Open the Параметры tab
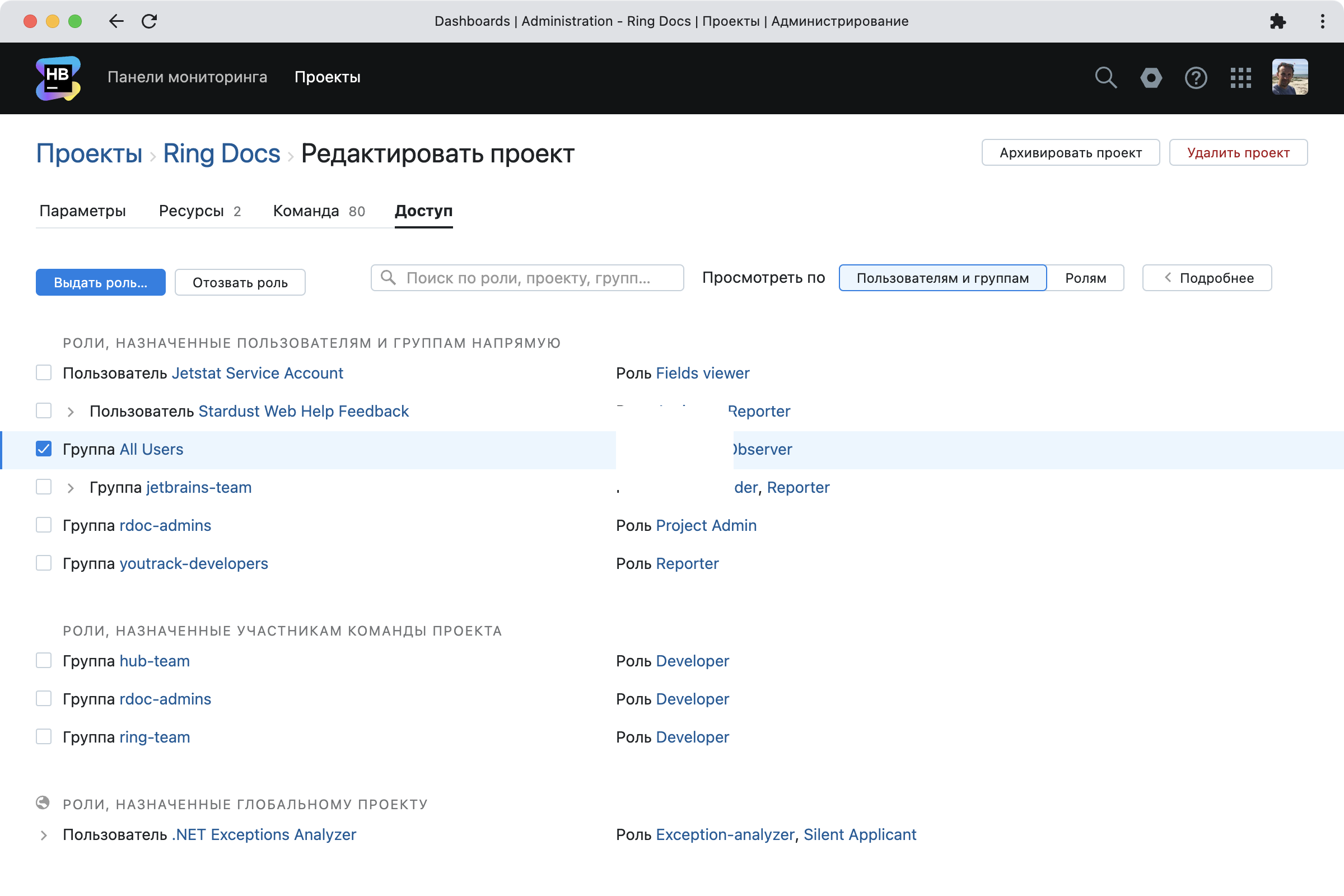Screen dimensions: 1344x896 pos(82,211)
